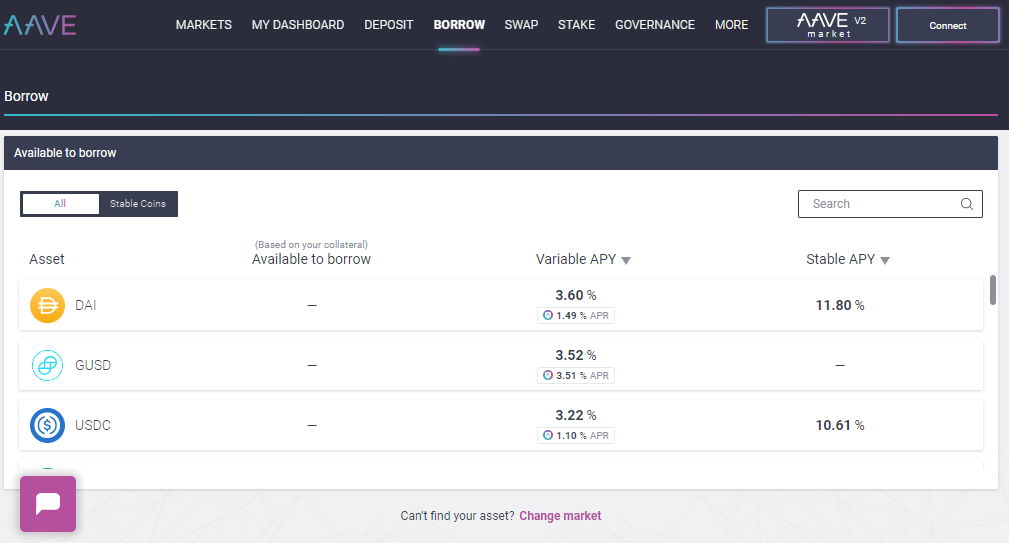The width and height of the screenshot is (1009, 543).
Task: Navigate to DEPOSIT
Action: 389,25
